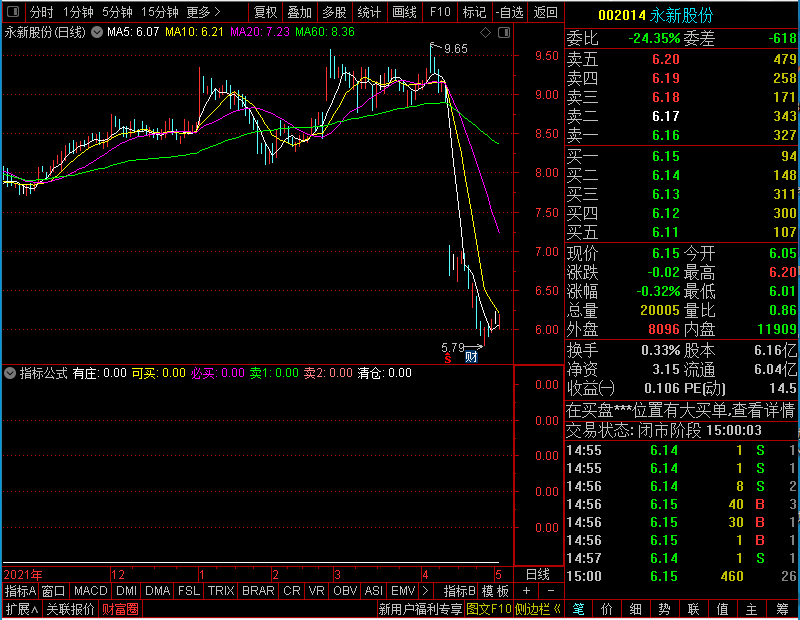
Task: Expand the 扩展 panel
Action: coord(21,609)
